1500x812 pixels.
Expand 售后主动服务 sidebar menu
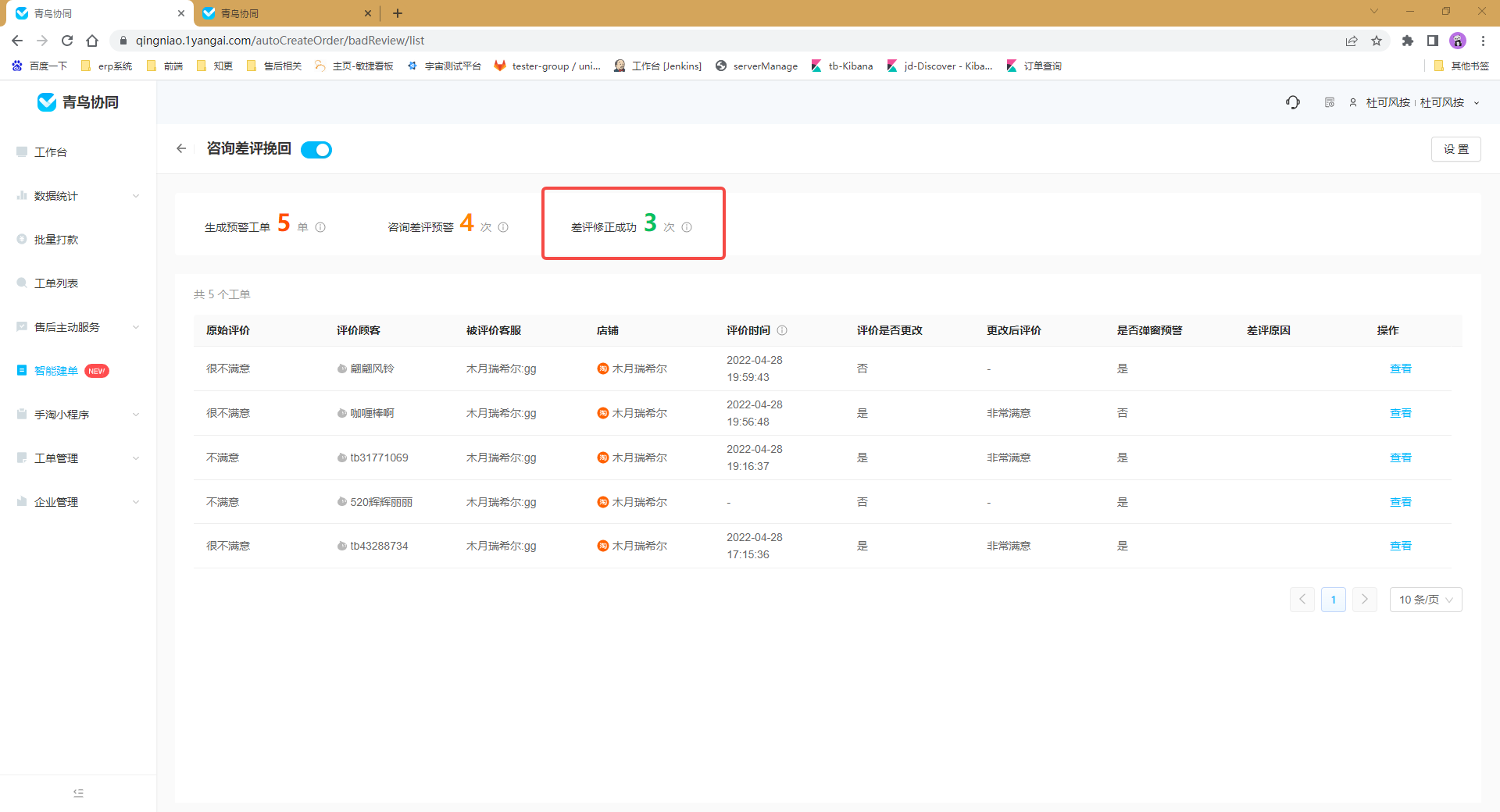click(x=78, y=327)
